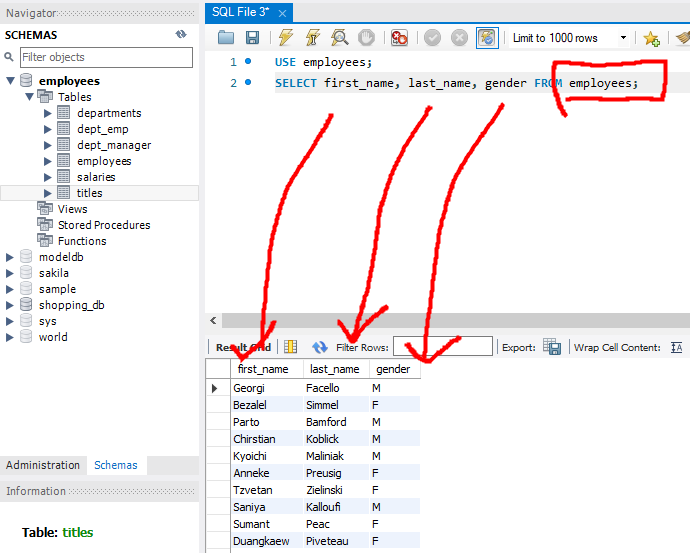Refresh the result set icon
The image size is (690, 553).
(320, 348)
